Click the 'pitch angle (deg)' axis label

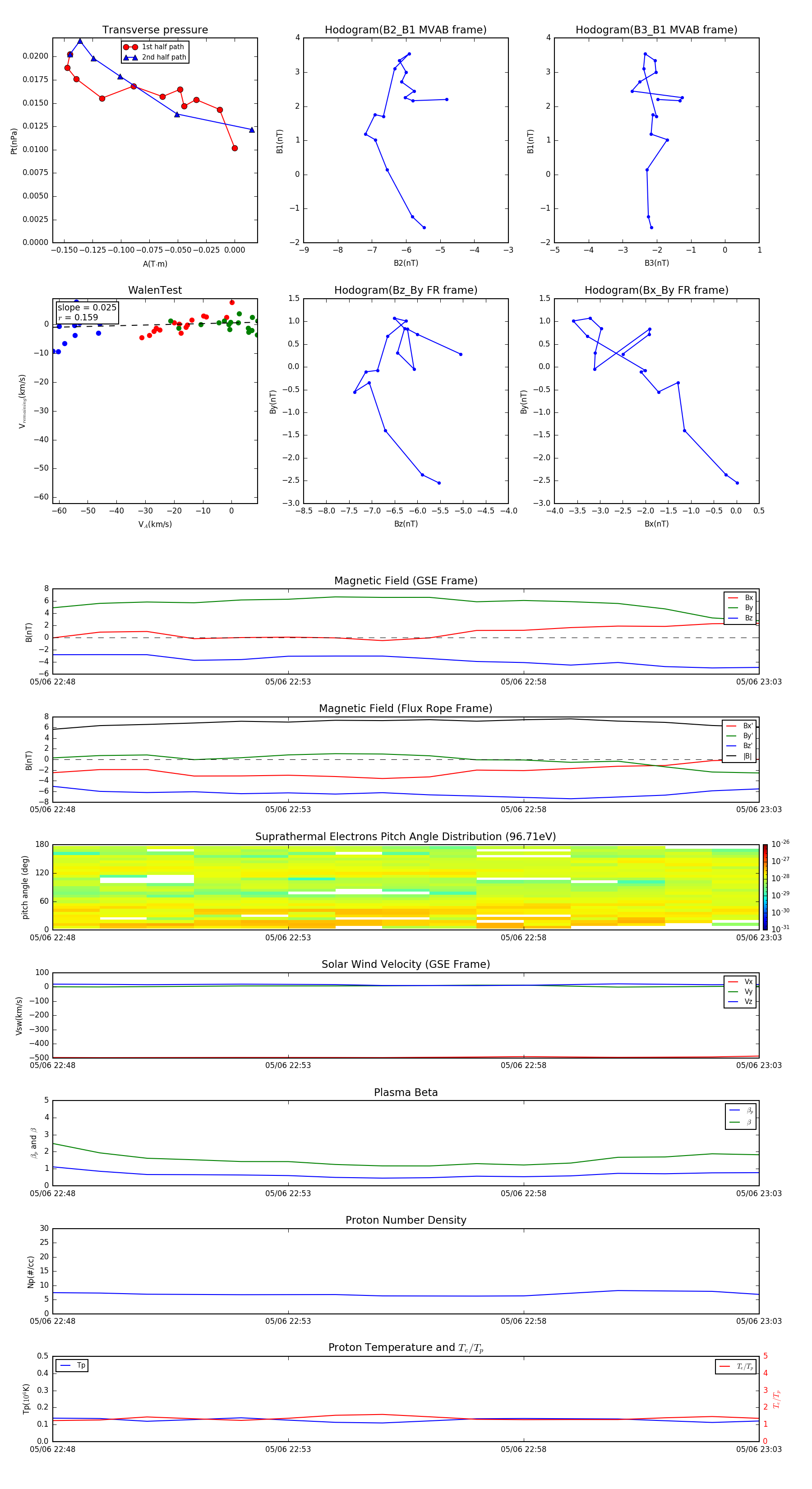25,887
